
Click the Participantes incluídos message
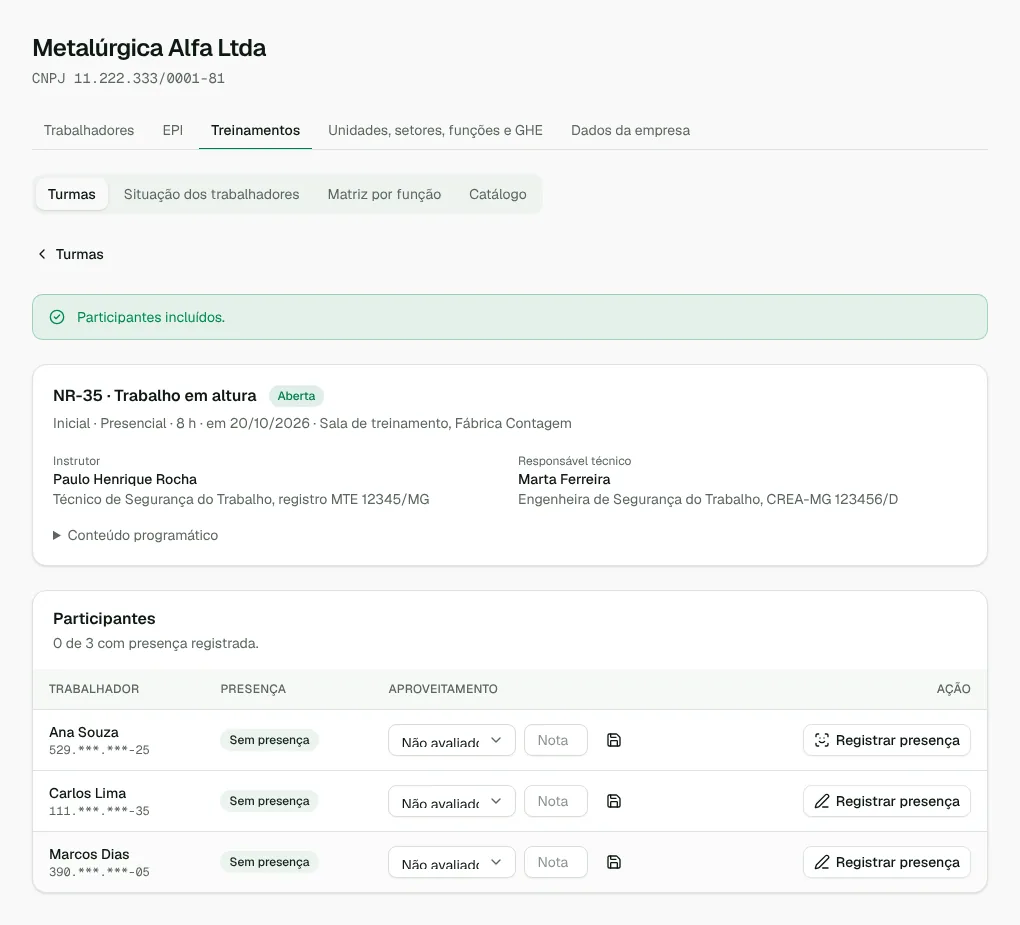click(151, 317)
